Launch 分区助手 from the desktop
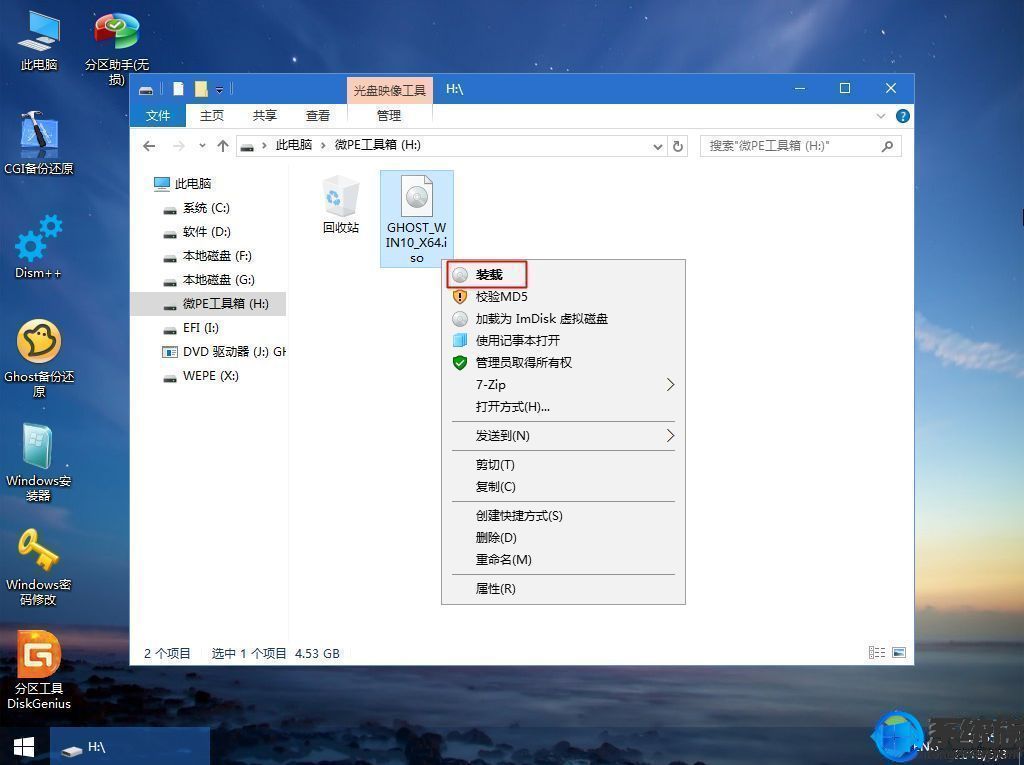This screenshot has width=1024, height=765. tap(115, 30)
